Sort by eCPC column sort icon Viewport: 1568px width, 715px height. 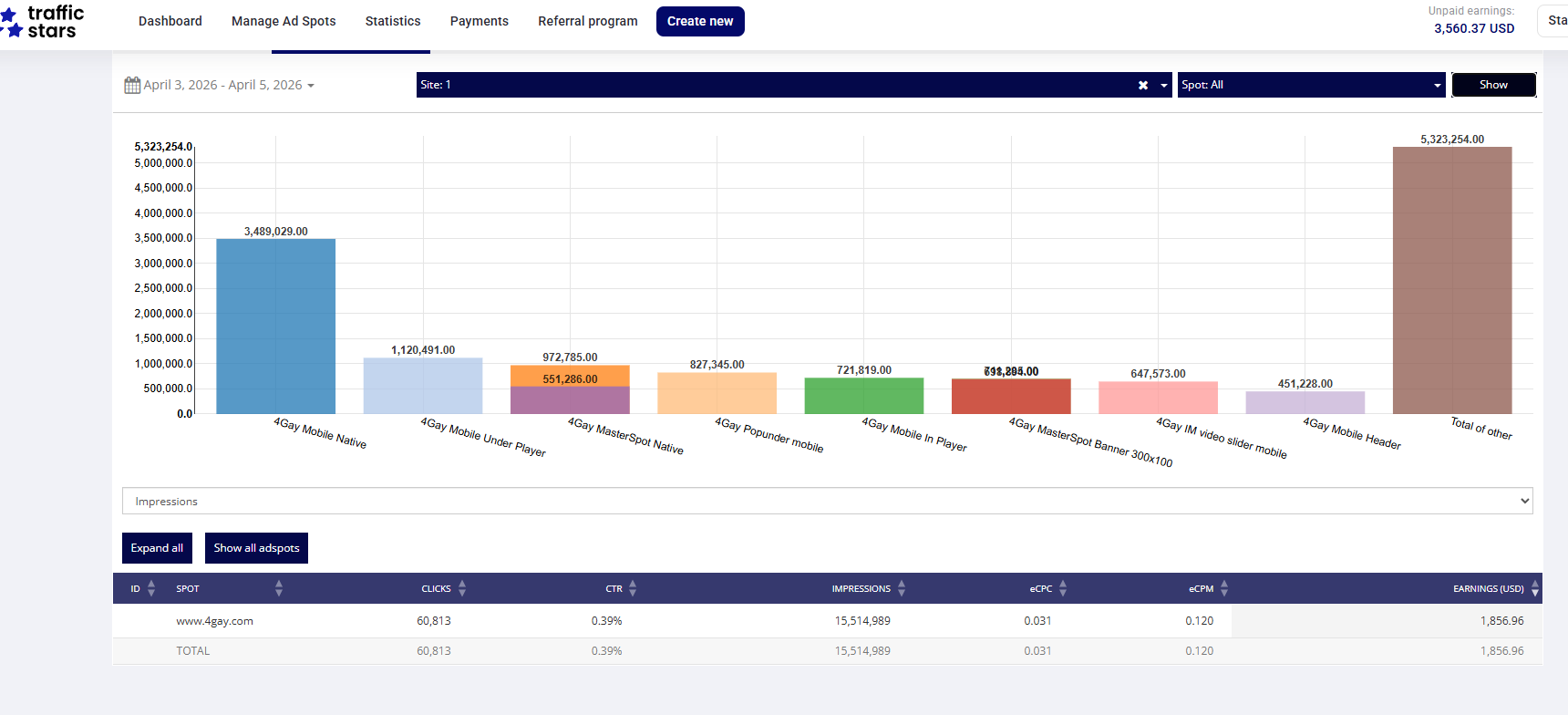(x=1063, y=588)
